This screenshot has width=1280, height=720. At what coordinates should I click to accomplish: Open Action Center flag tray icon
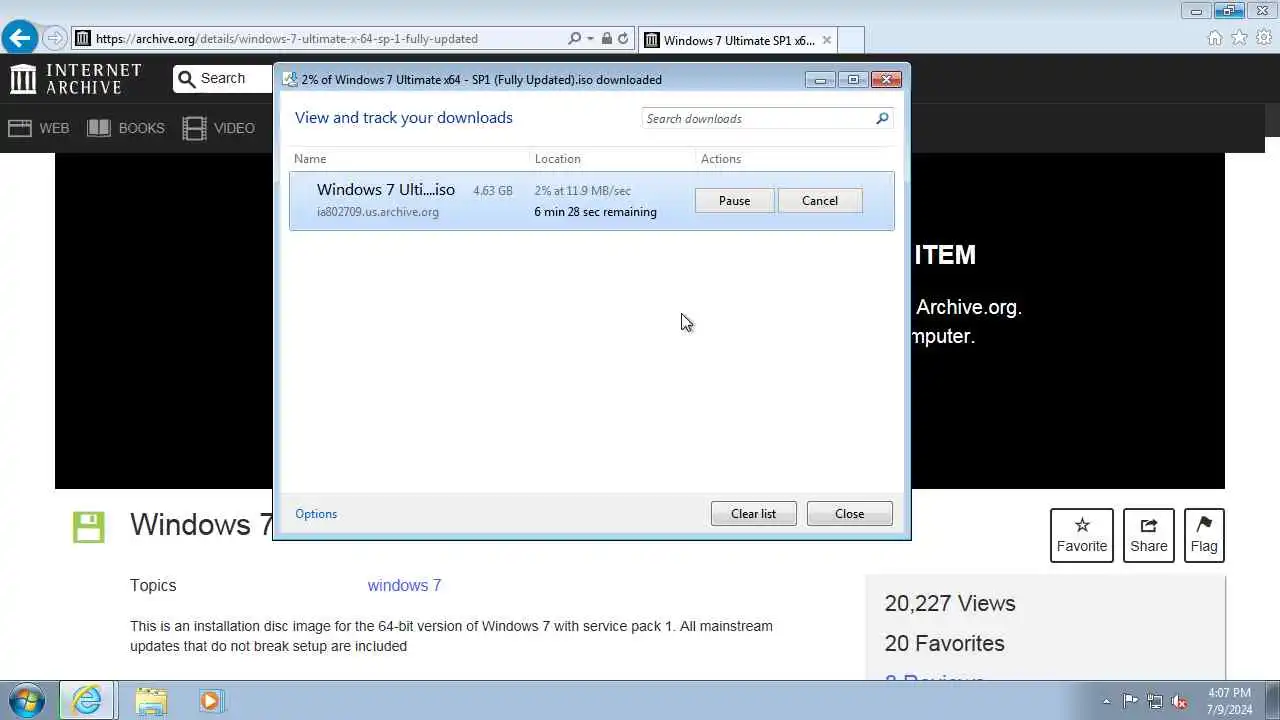coord(1130,701)
